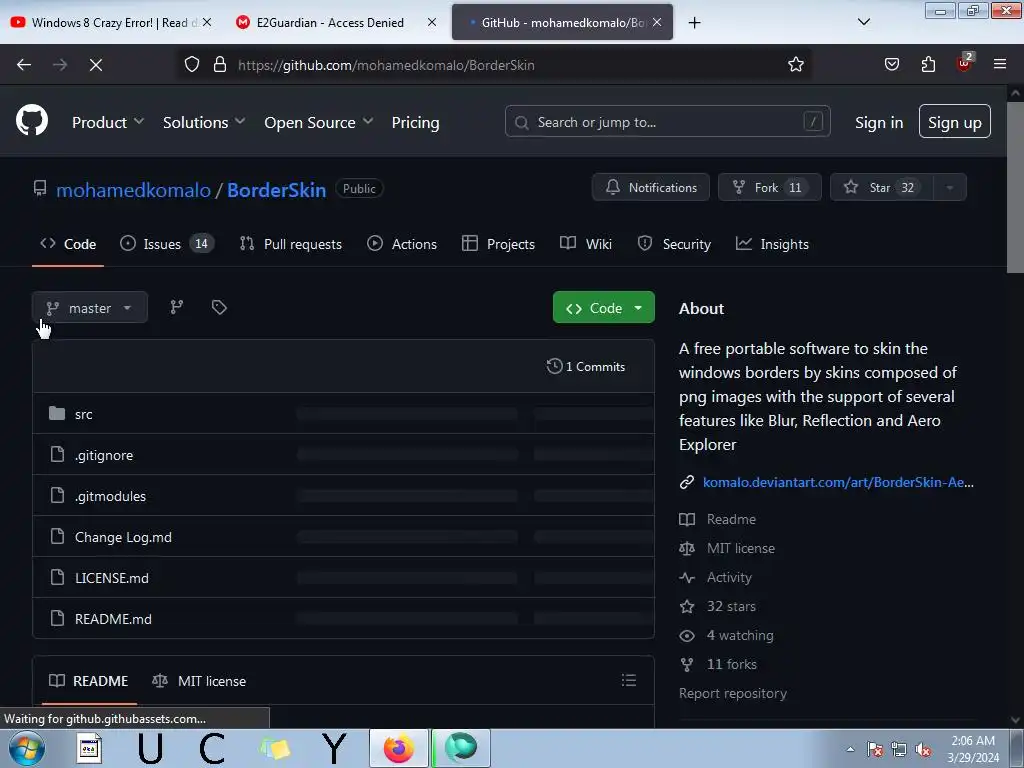Screen dimensions: 1024x768
Task: Open the Wiki tab
Action: (x=586, y=244)
